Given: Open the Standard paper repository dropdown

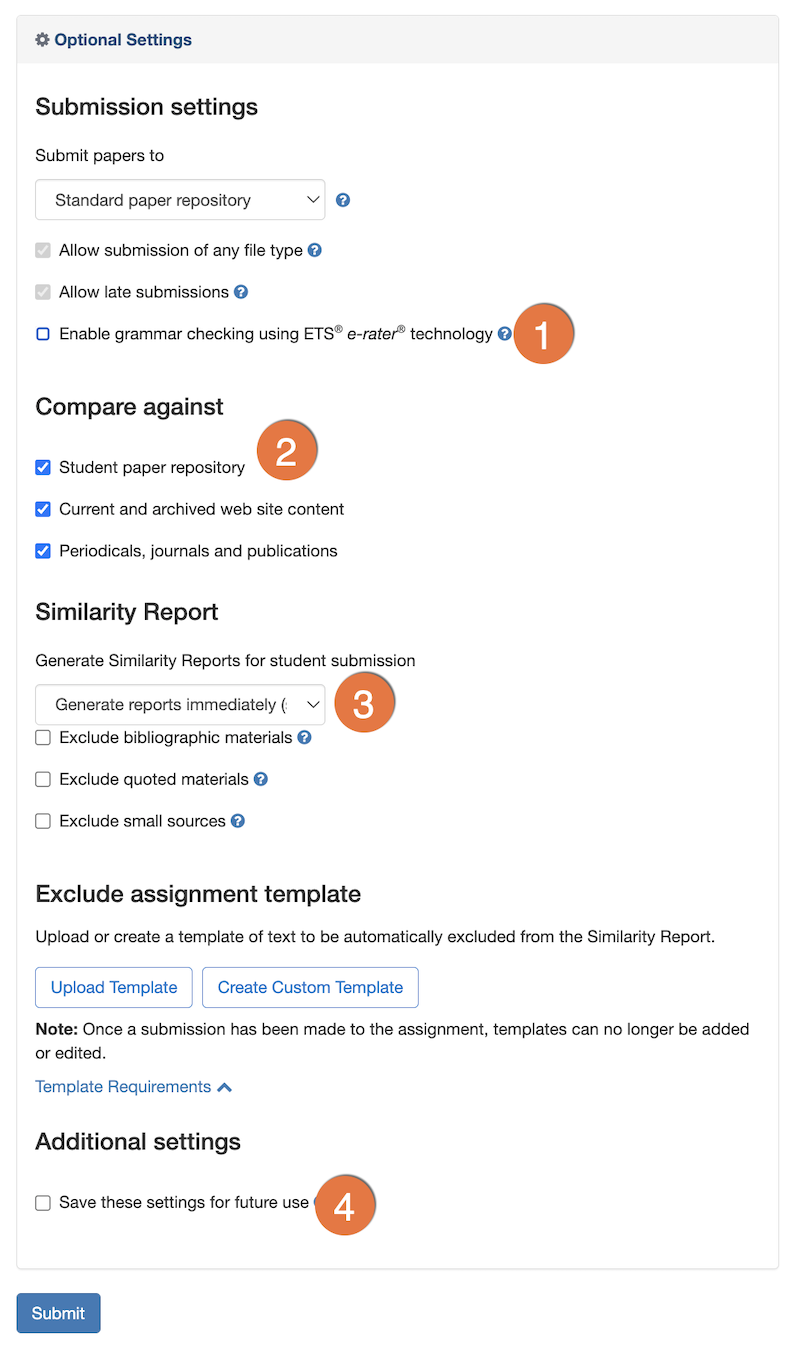Looking at the screenshot, I should point(180,200).
